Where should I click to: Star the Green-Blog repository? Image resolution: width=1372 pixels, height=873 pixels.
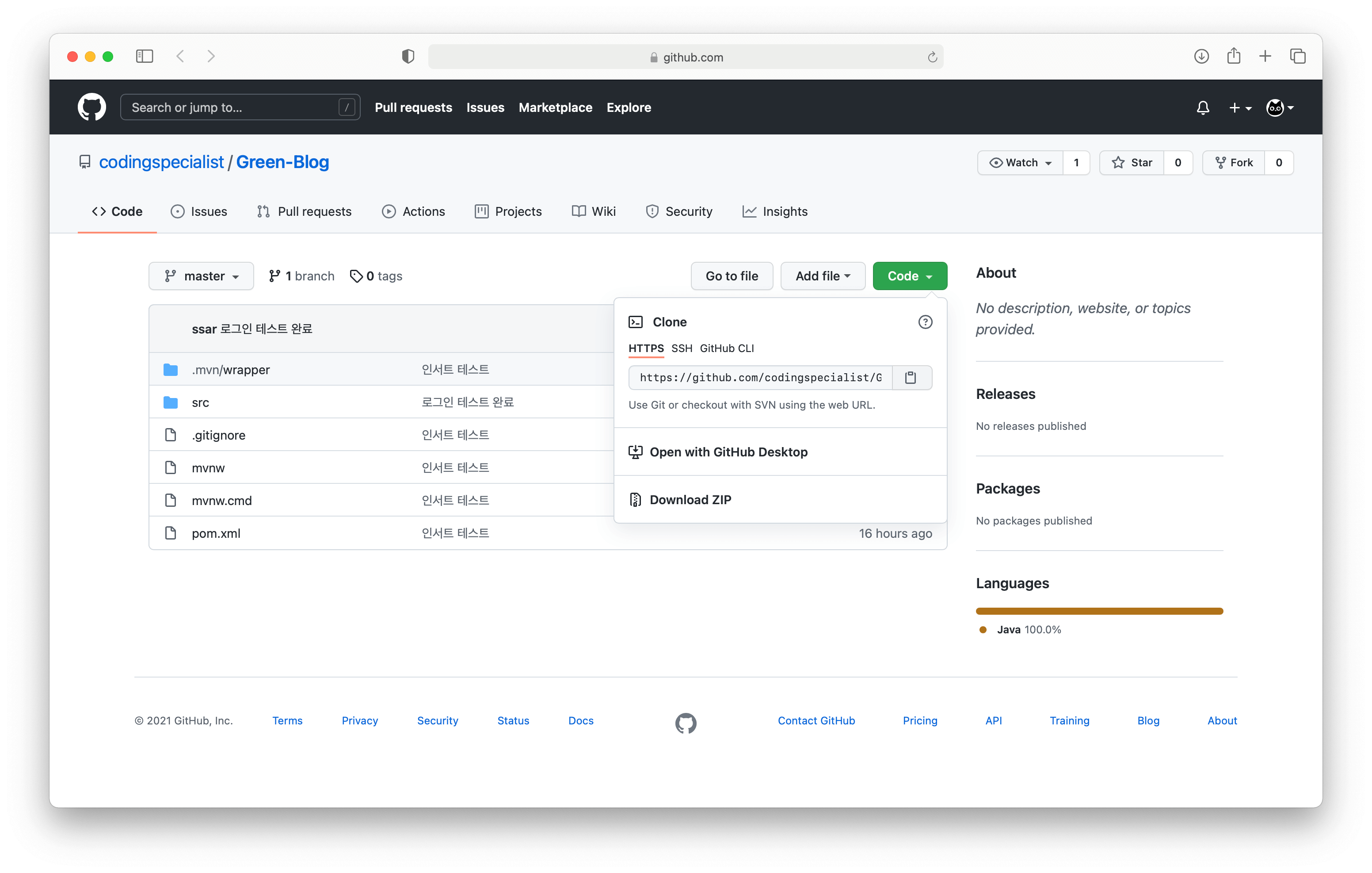[1132, 162]
